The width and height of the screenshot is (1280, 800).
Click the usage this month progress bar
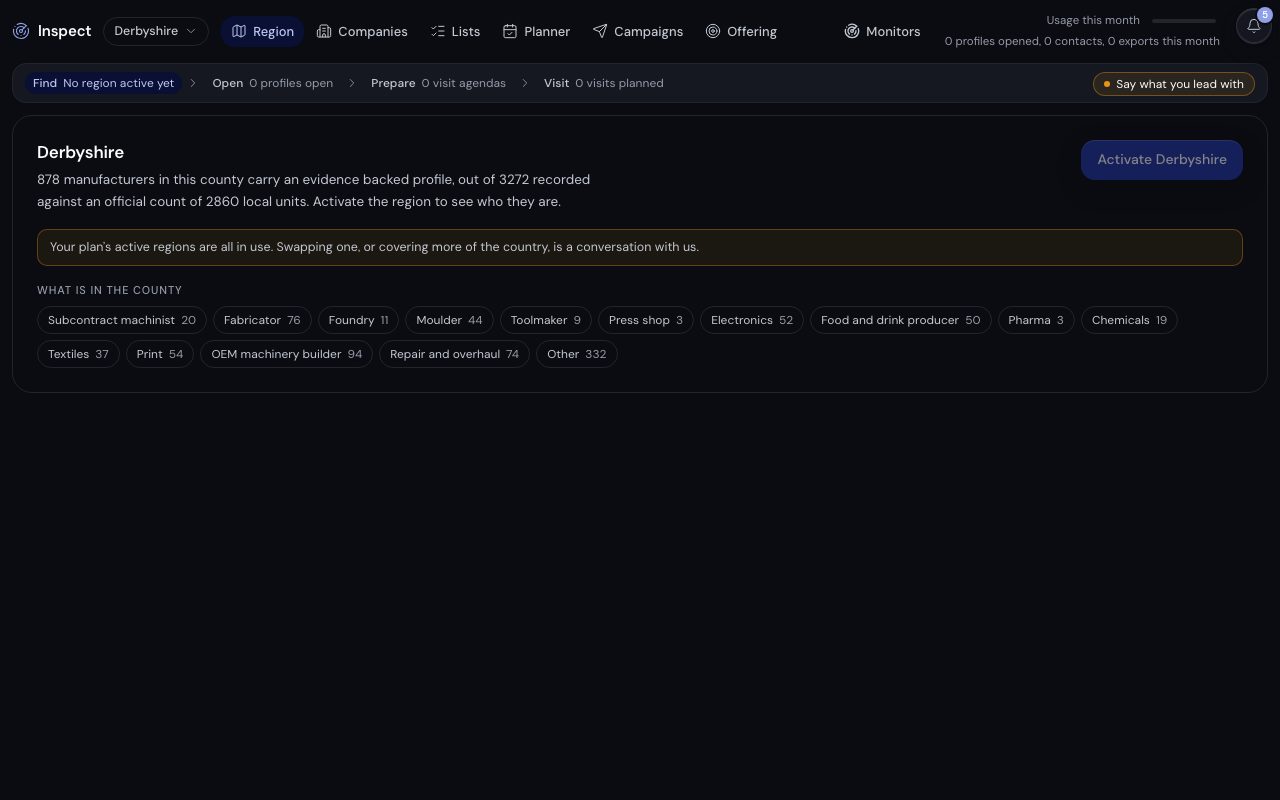click(x=1184, y=20)
